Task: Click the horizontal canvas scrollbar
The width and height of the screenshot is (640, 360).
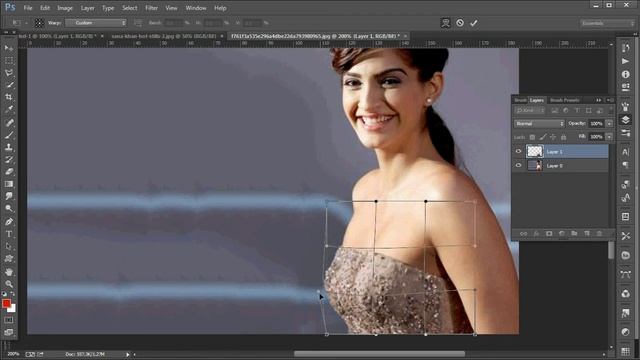Action: [x=379, y=354]
